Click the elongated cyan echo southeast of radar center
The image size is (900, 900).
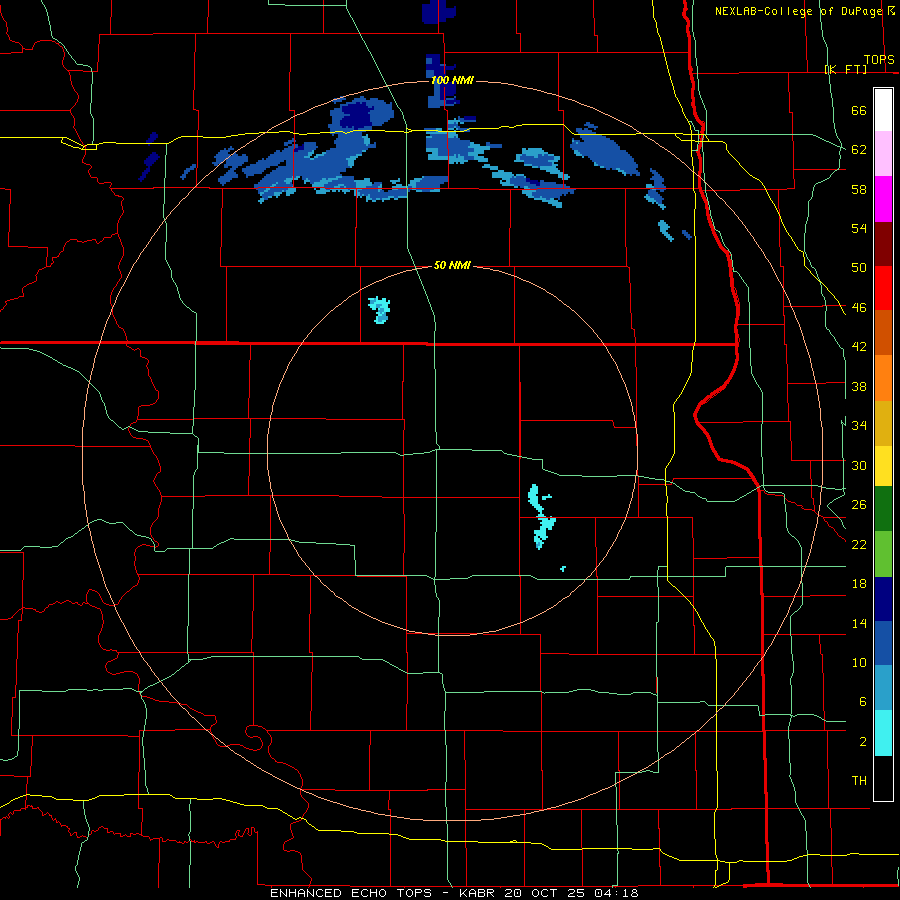pos(541,517)
